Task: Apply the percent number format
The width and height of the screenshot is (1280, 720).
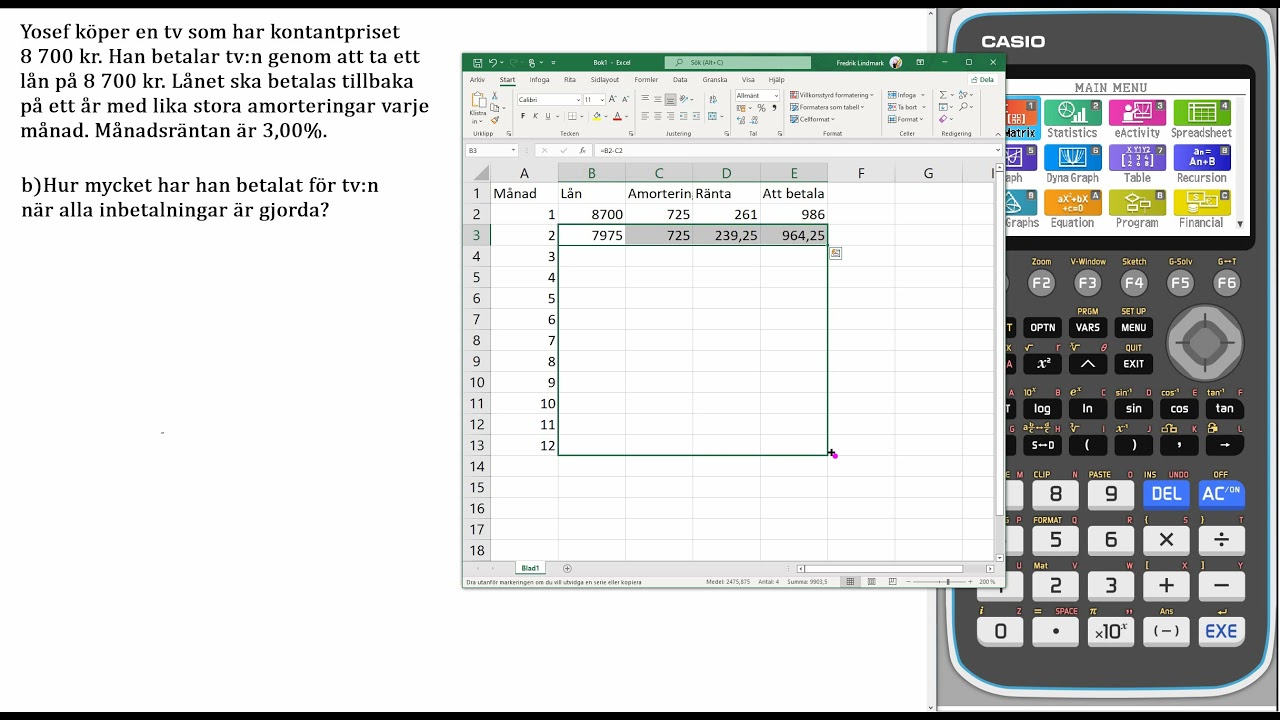Action: 761,108
